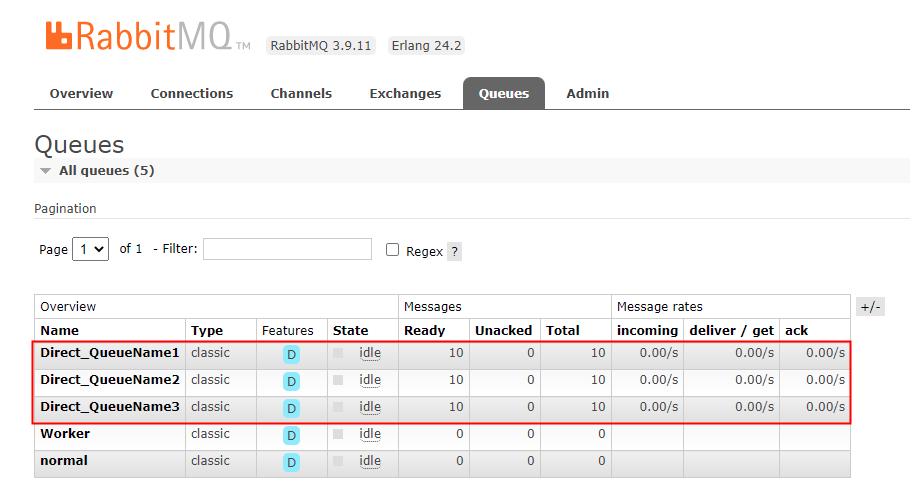Click the ack 0.00/s rate for Direct_QueueName2
The width and height of the screenshot is (910, 488).
[825, 379]
